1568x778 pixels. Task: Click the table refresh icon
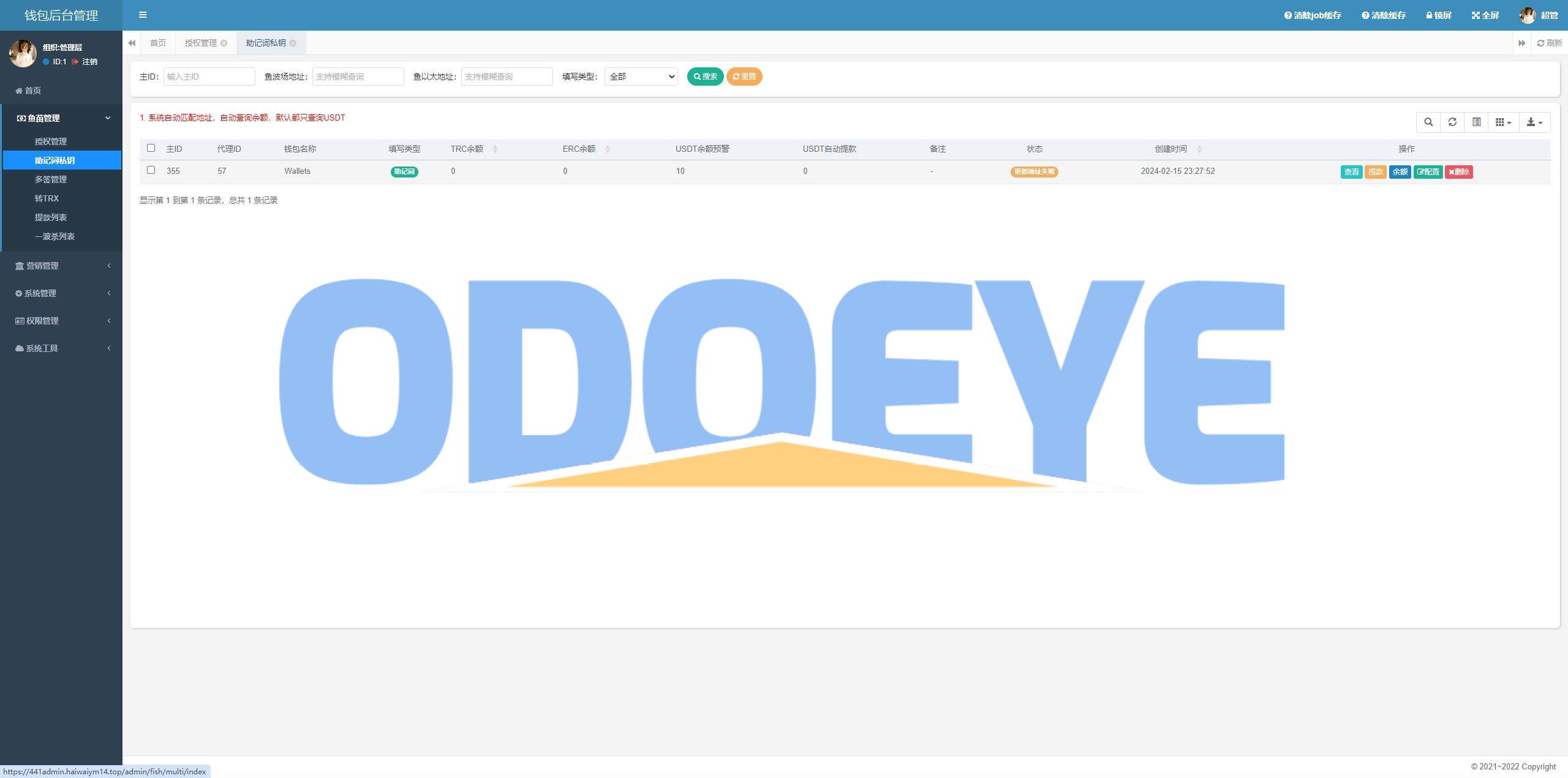click(x=1452, y=122)
